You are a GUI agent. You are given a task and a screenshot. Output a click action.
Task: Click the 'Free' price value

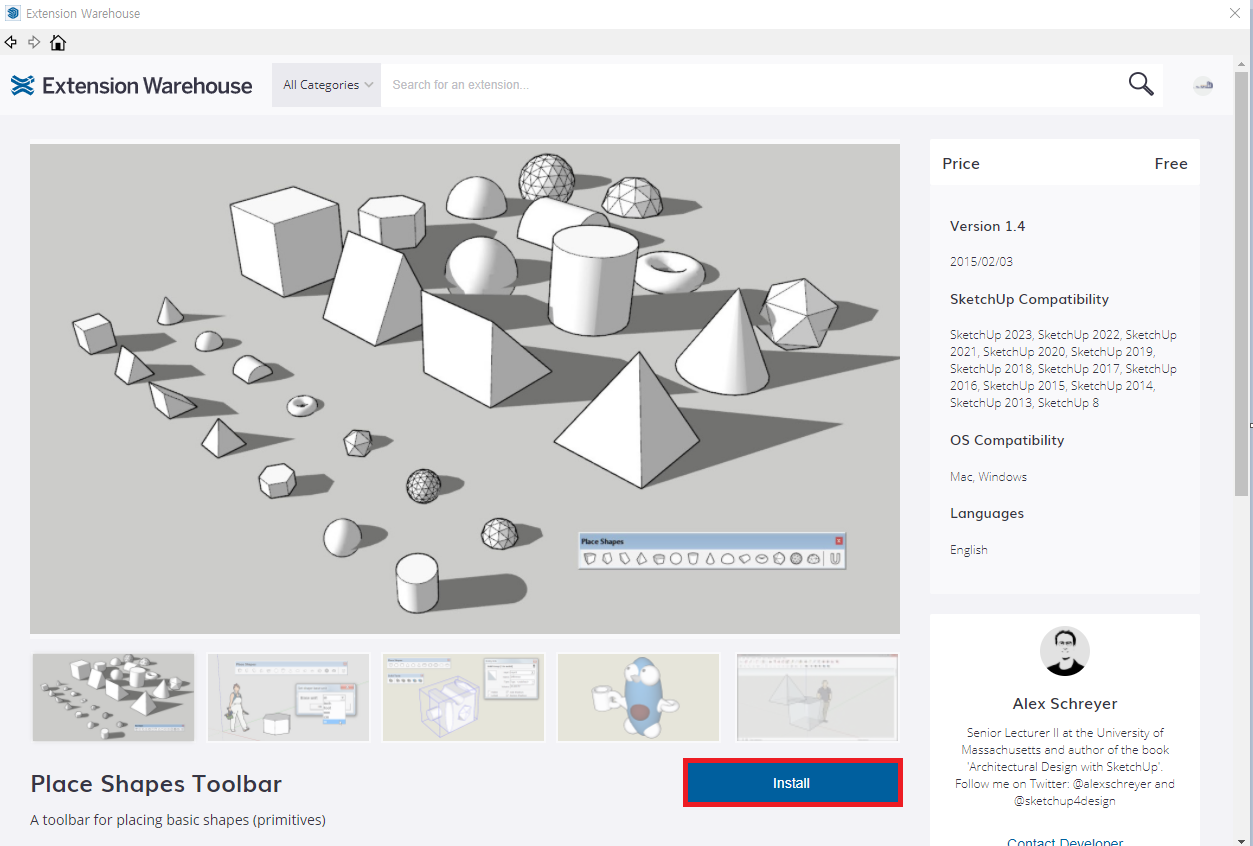click(1171, 164)
